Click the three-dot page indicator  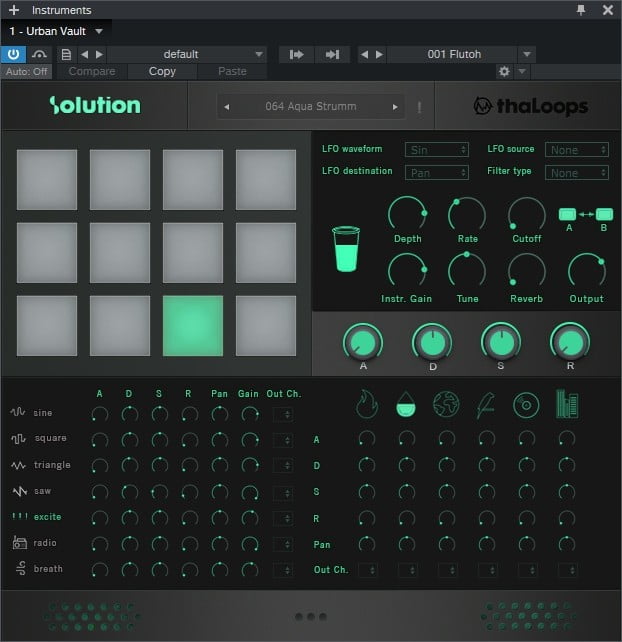(x=311, y=616)
